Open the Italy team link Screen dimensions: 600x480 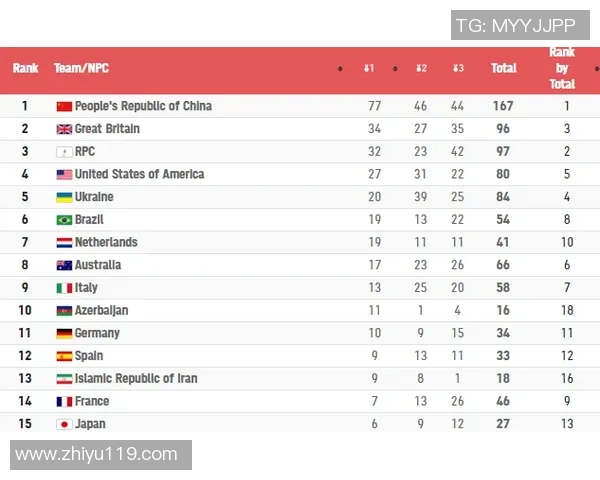pos(86,288)
